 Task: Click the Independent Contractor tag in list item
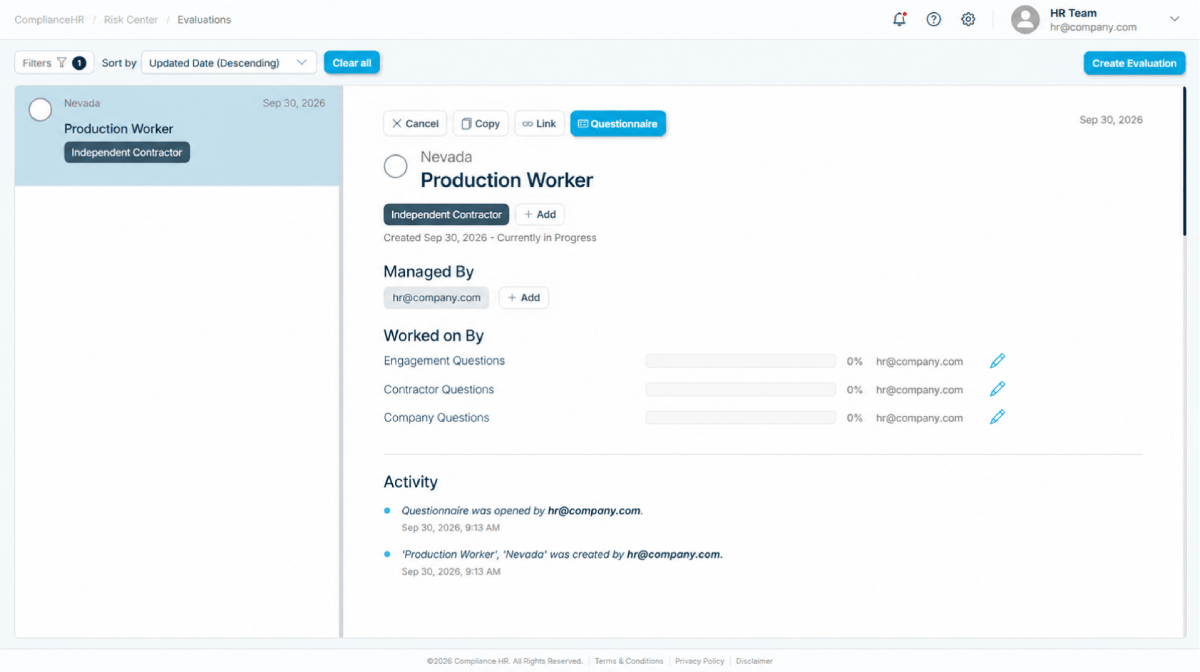coord(127,152)
